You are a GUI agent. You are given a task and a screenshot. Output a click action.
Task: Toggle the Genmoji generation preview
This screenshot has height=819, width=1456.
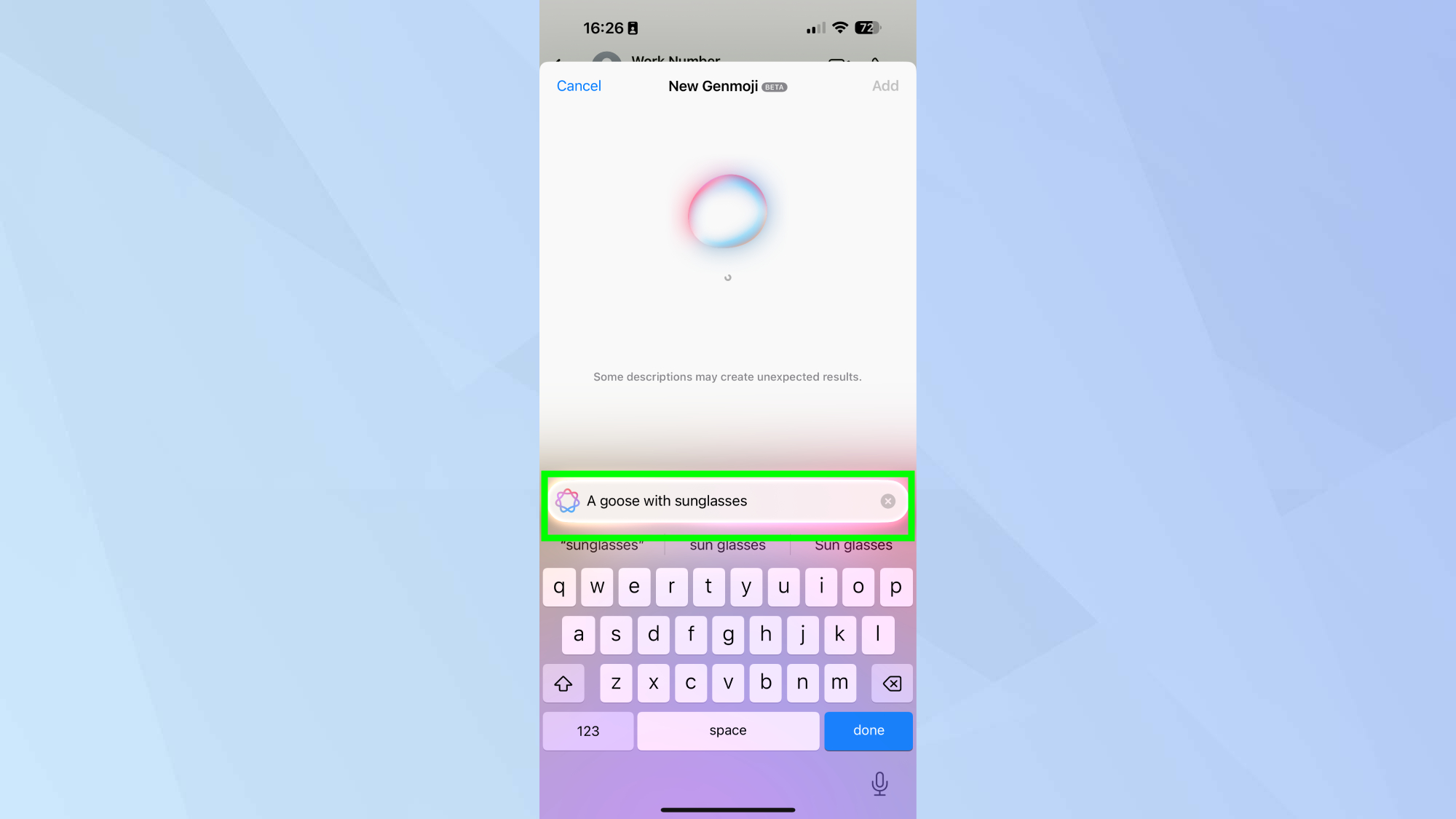click(x=727, y=208)
